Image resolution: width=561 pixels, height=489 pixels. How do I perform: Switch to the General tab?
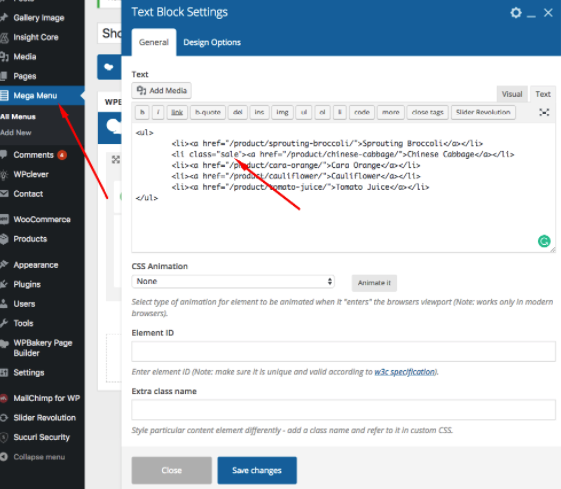[x=153, y=42]
